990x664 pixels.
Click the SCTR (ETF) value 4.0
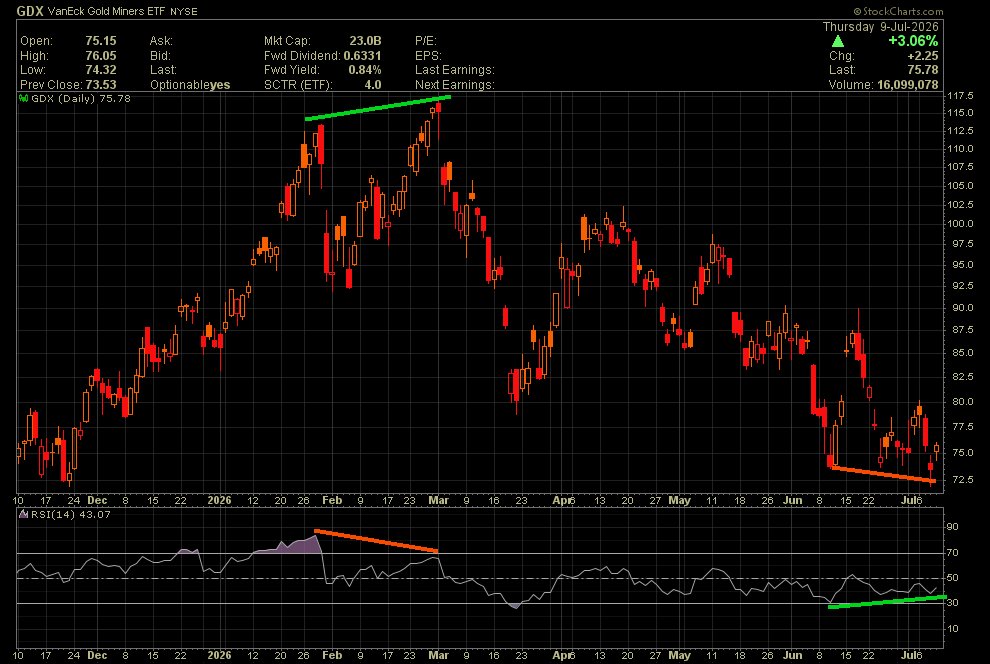click(373, 85)
